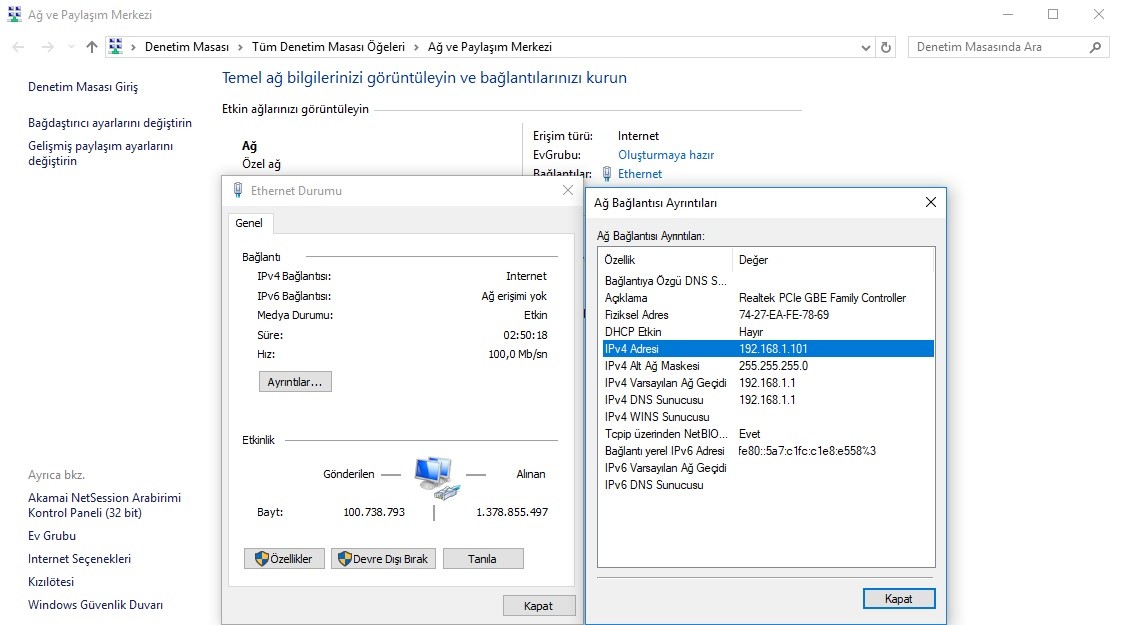The height and width of the screenshot is (625, 1121).
Task: Click the back navigation arrow
Action: point(19,47)
